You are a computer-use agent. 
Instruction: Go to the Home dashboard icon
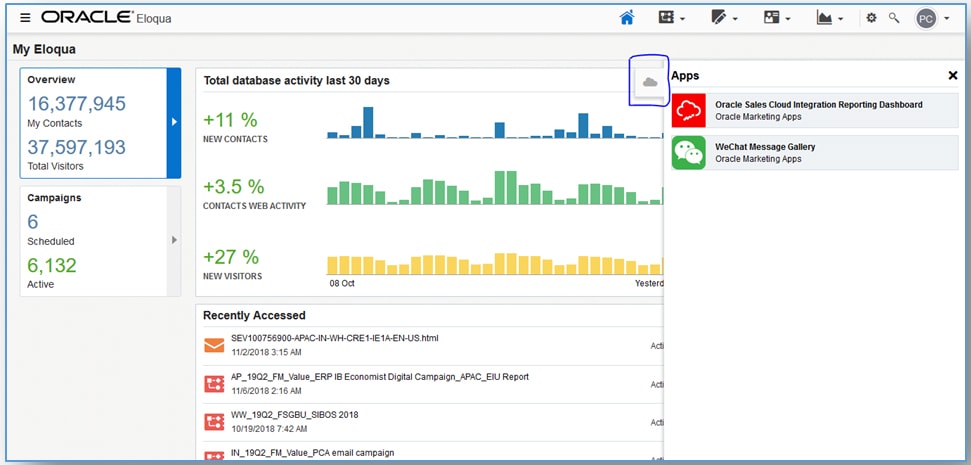627,18
